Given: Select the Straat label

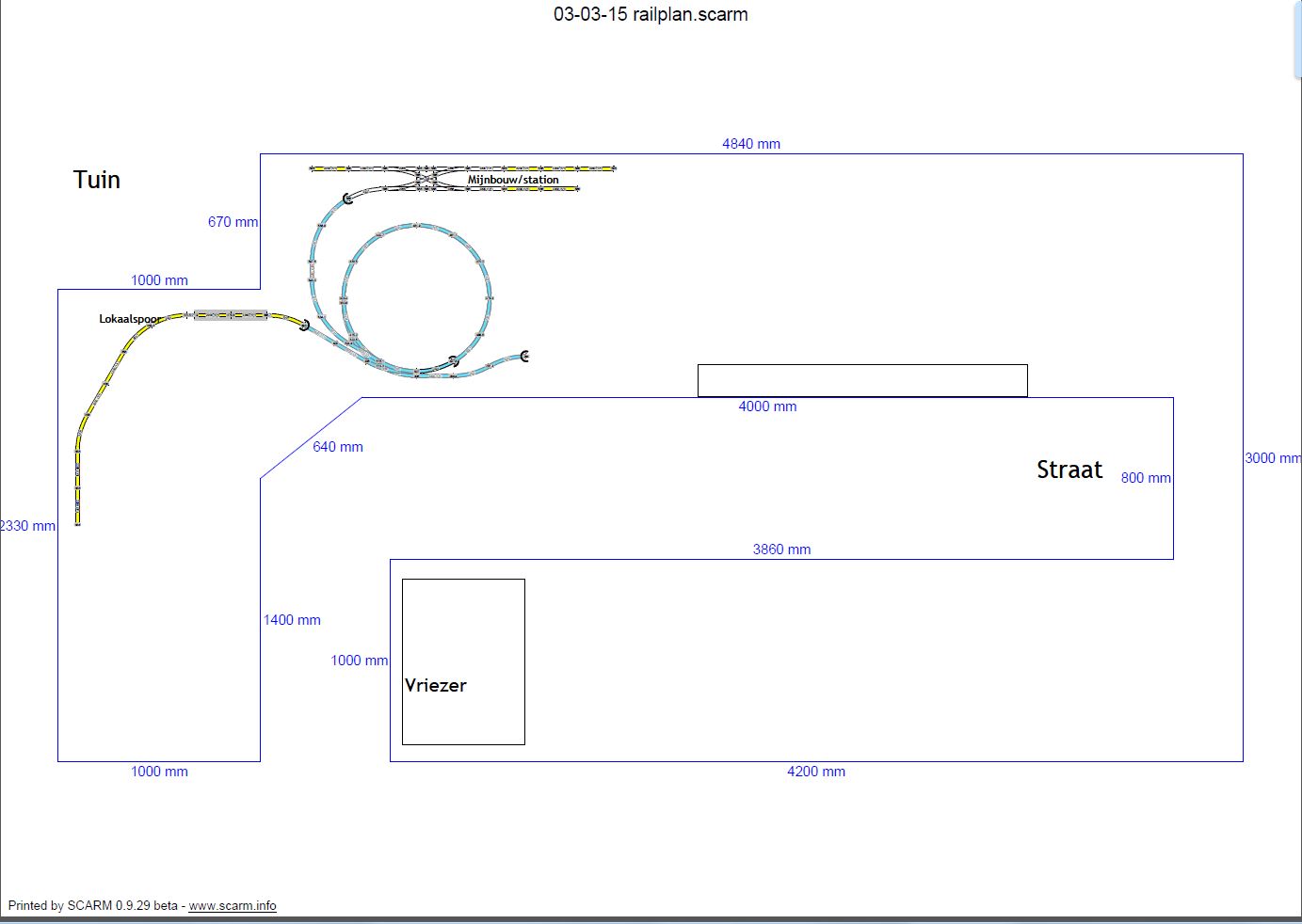Looking at the screenshot, I should tap(1069, 470).
